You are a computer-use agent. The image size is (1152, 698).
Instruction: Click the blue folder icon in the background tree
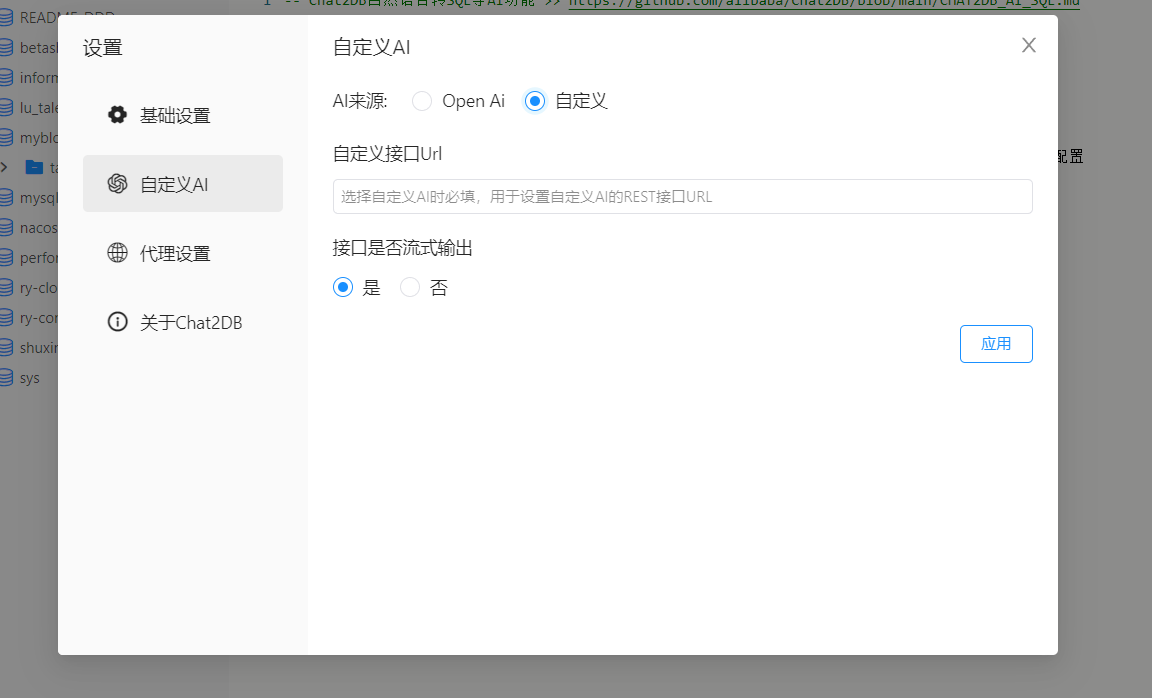pyautogui.click(x=34, y=167)
